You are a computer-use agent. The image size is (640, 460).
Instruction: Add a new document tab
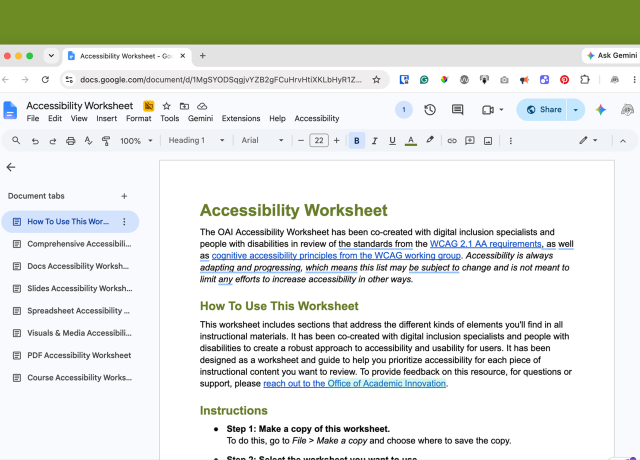pyautogui.click(x=124, y=196)
